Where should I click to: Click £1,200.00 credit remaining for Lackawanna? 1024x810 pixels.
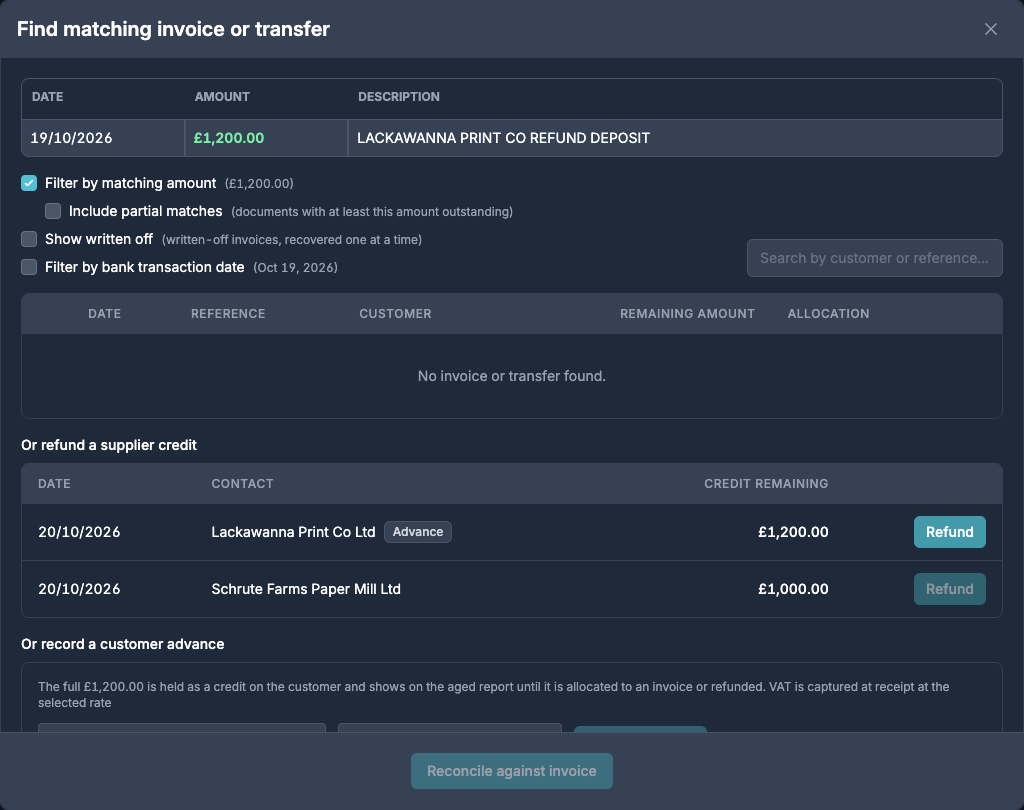(x=793, y=532)
